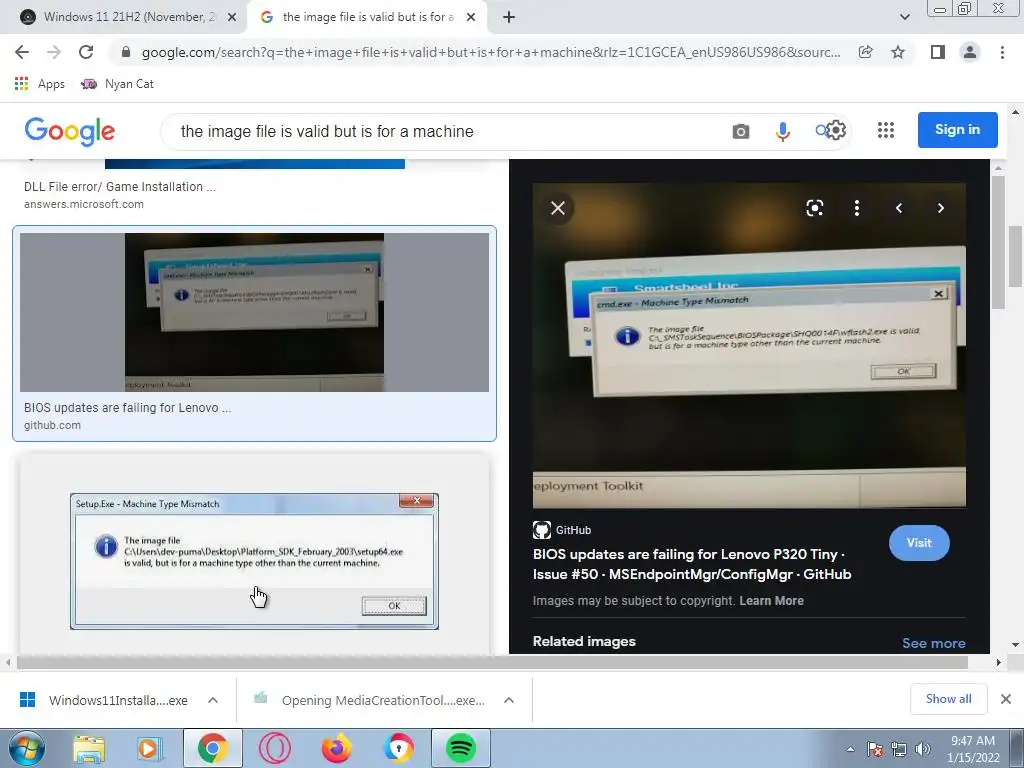Click the Learn More copyright link
The height and width of the screenshot is (768, 1024).
(771, 601)
